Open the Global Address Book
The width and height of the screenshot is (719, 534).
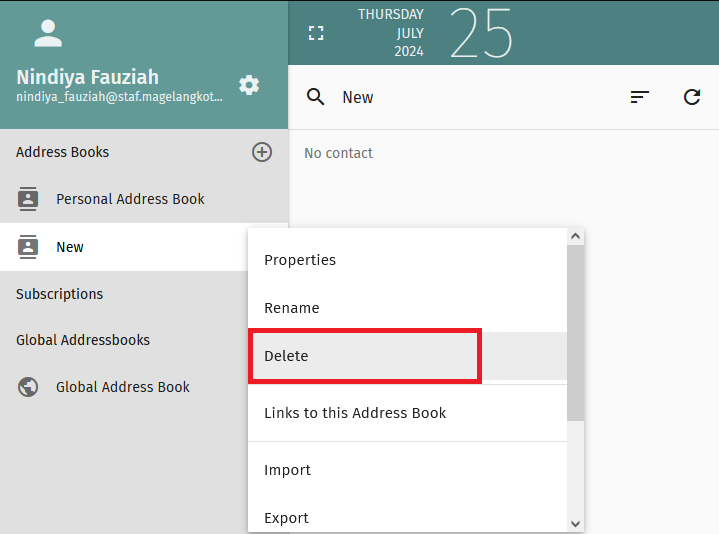[x=123, y=387]
